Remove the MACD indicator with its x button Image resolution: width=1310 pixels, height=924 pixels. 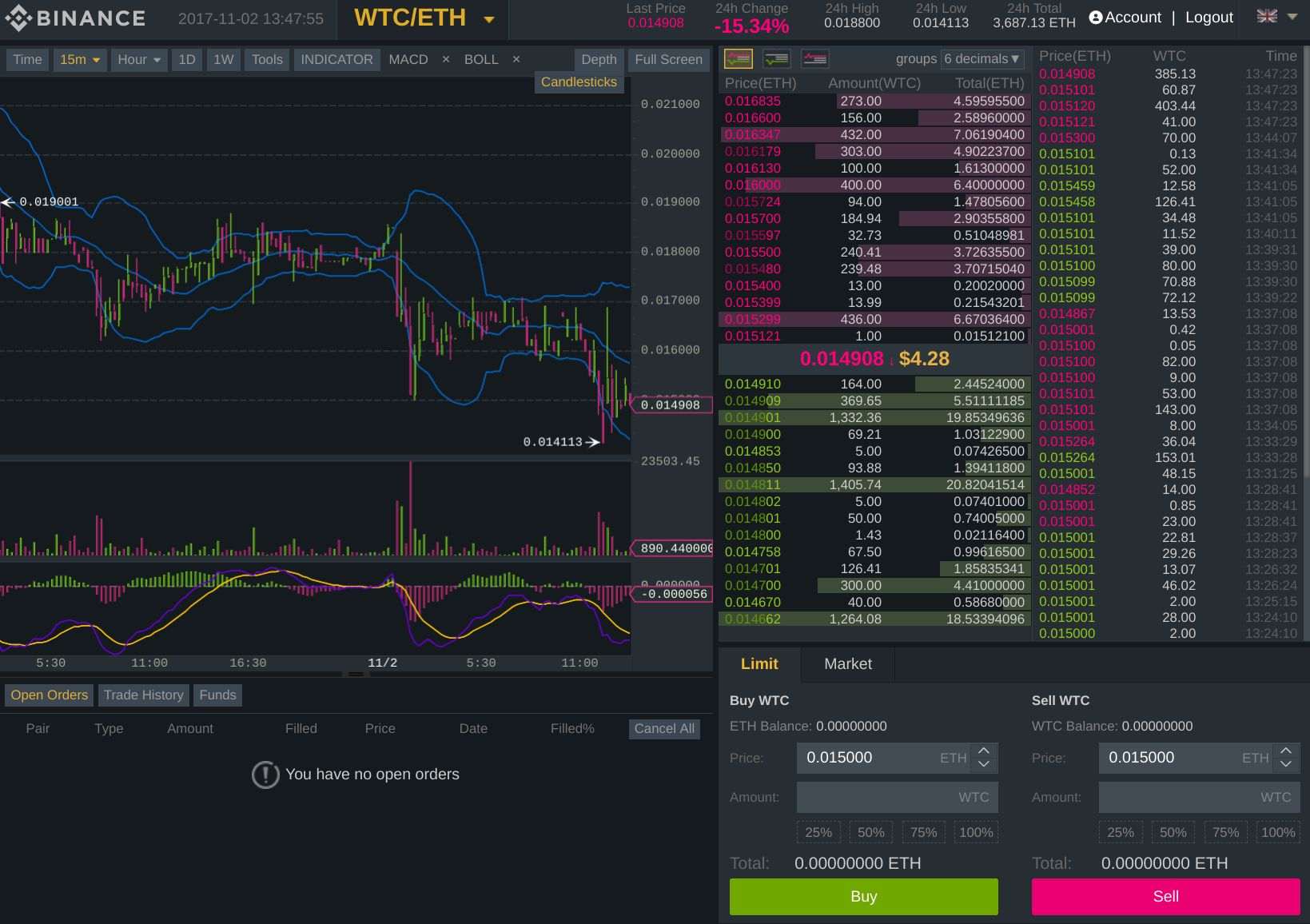tap(445, 59)
